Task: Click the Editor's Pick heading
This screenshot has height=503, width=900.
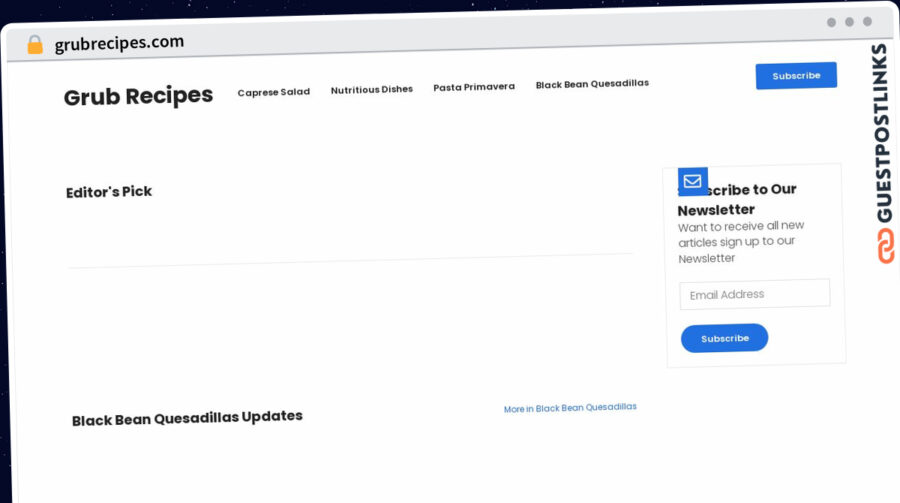Action: [109, 192]
